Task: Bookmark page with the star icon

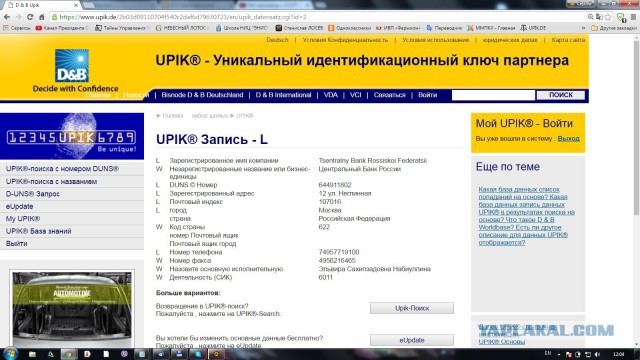Action: [608, 17]
